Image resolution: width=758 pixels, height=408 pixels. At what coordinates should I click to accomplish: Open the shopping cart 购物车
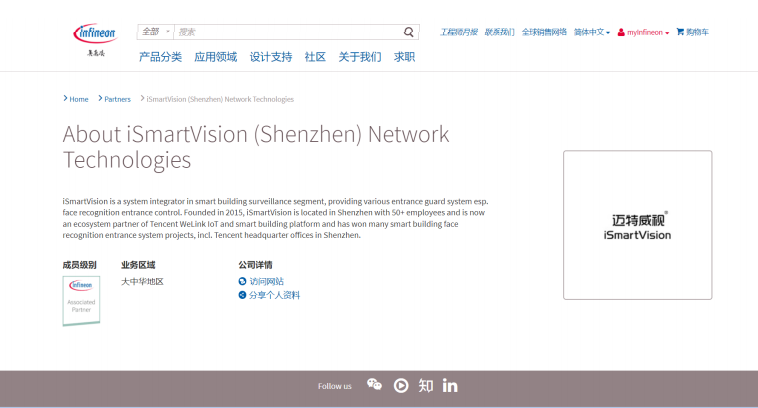[692, 32]
